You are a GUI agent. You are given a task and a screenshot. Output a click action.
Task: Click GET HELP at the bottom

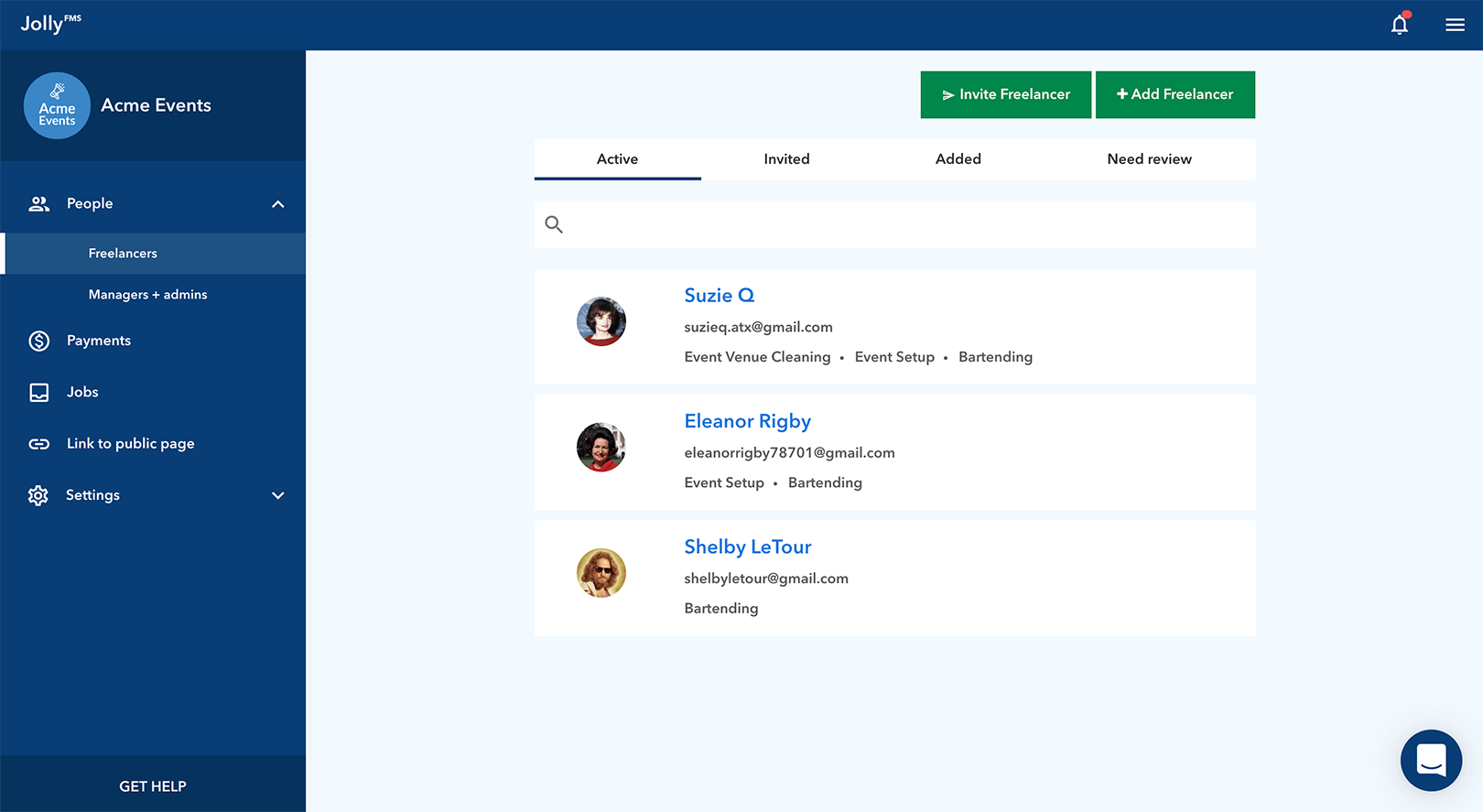pyautogui.click(x=153, y=786)
